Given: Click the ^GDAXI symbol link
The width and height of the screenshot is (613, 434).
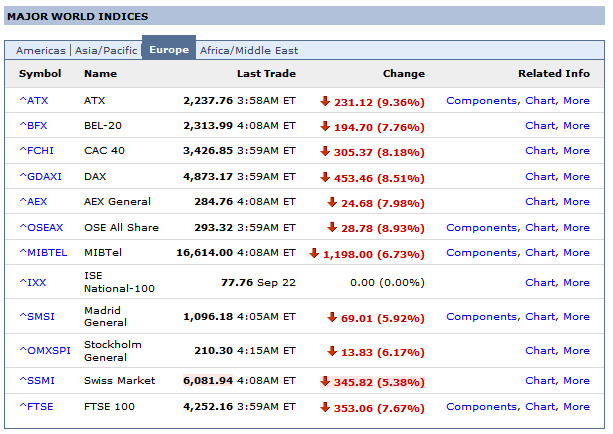Looking at the screenshot, I should tap(40, 177).
